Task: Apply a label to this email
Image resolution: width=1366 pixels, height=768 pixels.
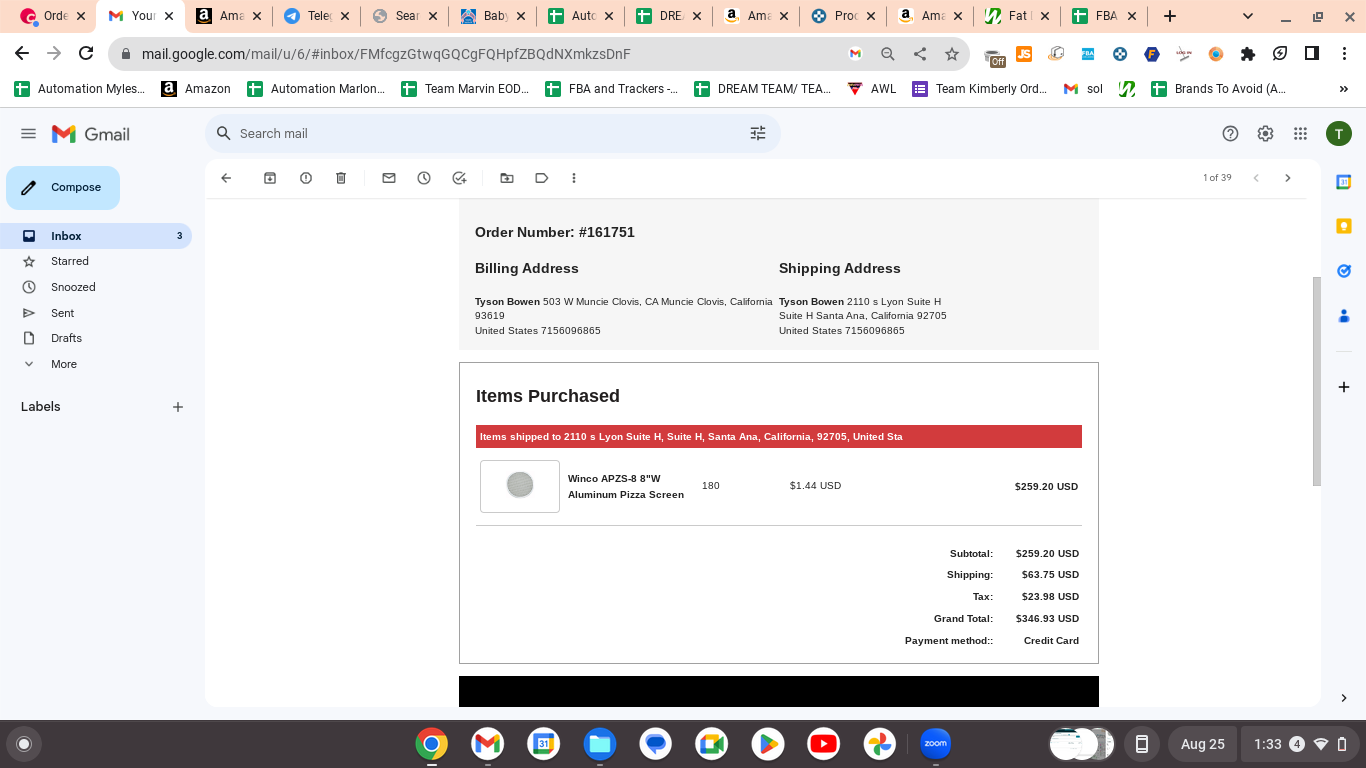Action: click(x=542, y=178)
